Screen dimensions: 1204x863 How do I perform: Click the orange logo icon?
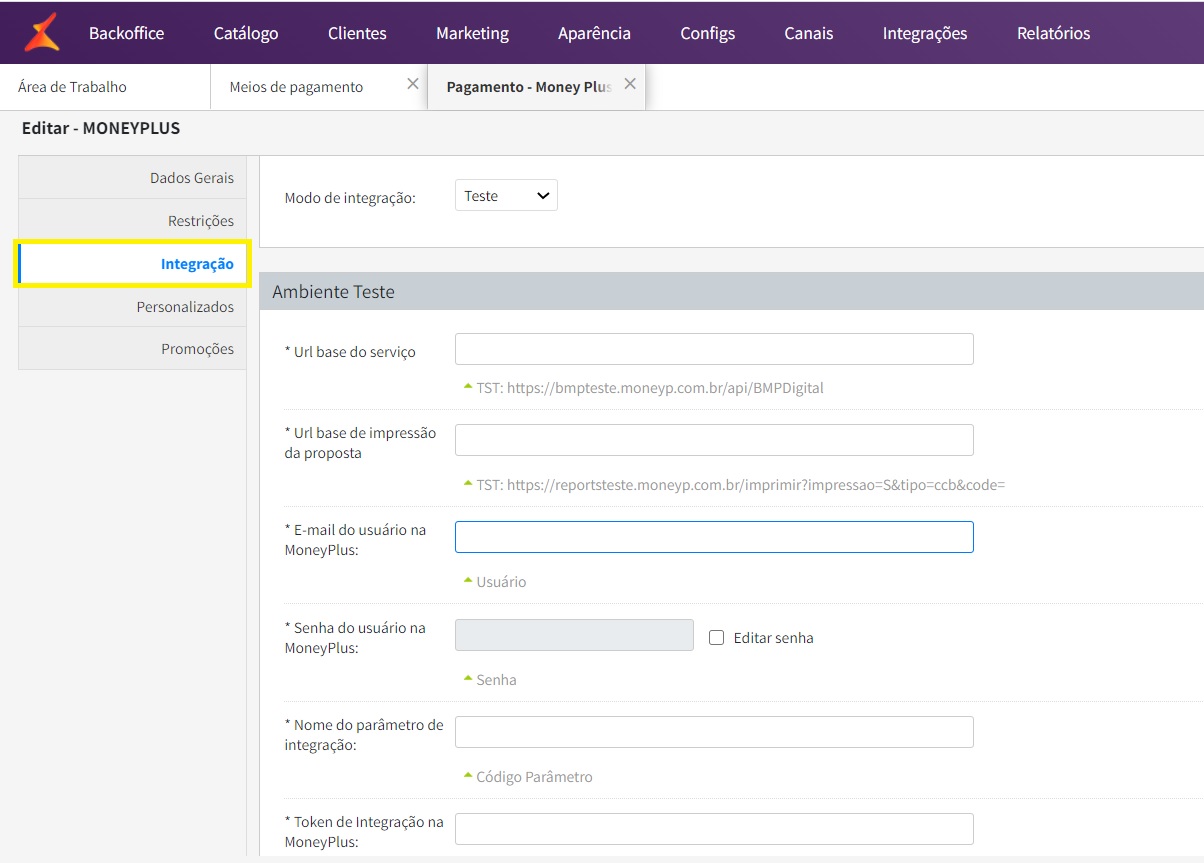coord(41,32)
